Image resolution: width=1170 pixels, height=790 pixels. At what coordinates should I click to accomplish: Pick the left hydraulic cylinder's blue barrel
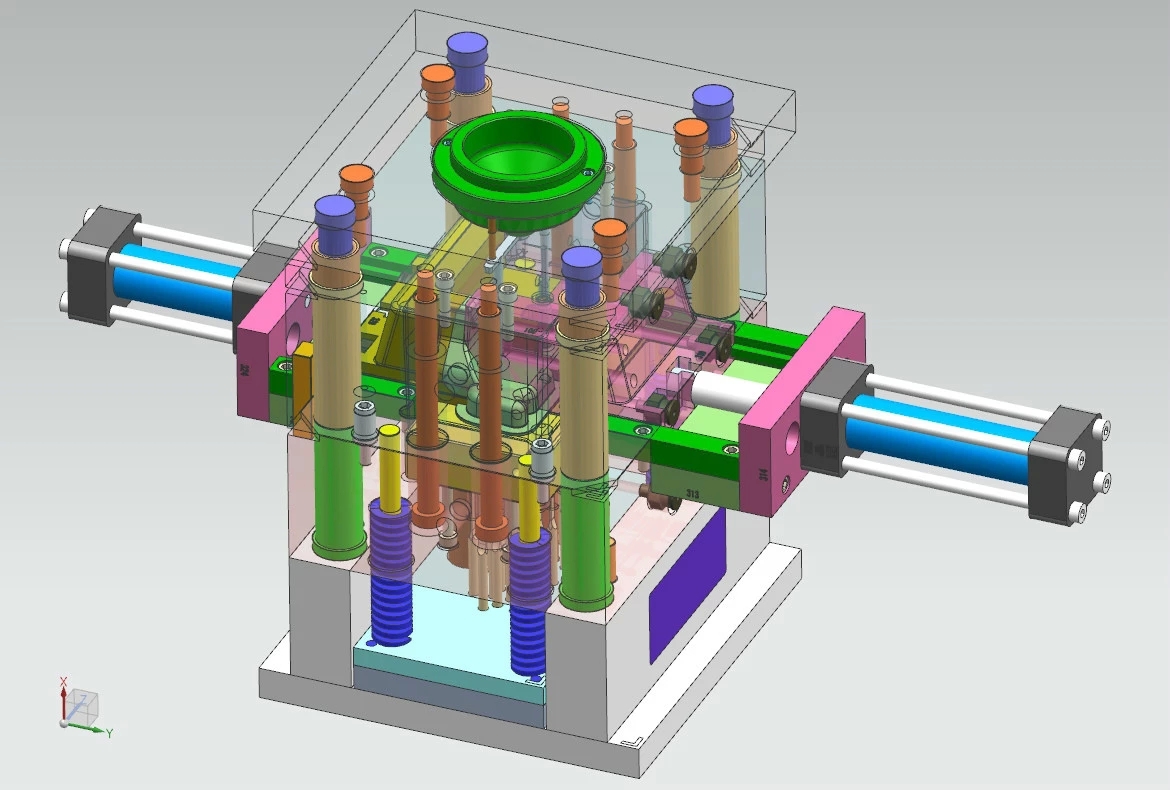(x=175, y=281)
